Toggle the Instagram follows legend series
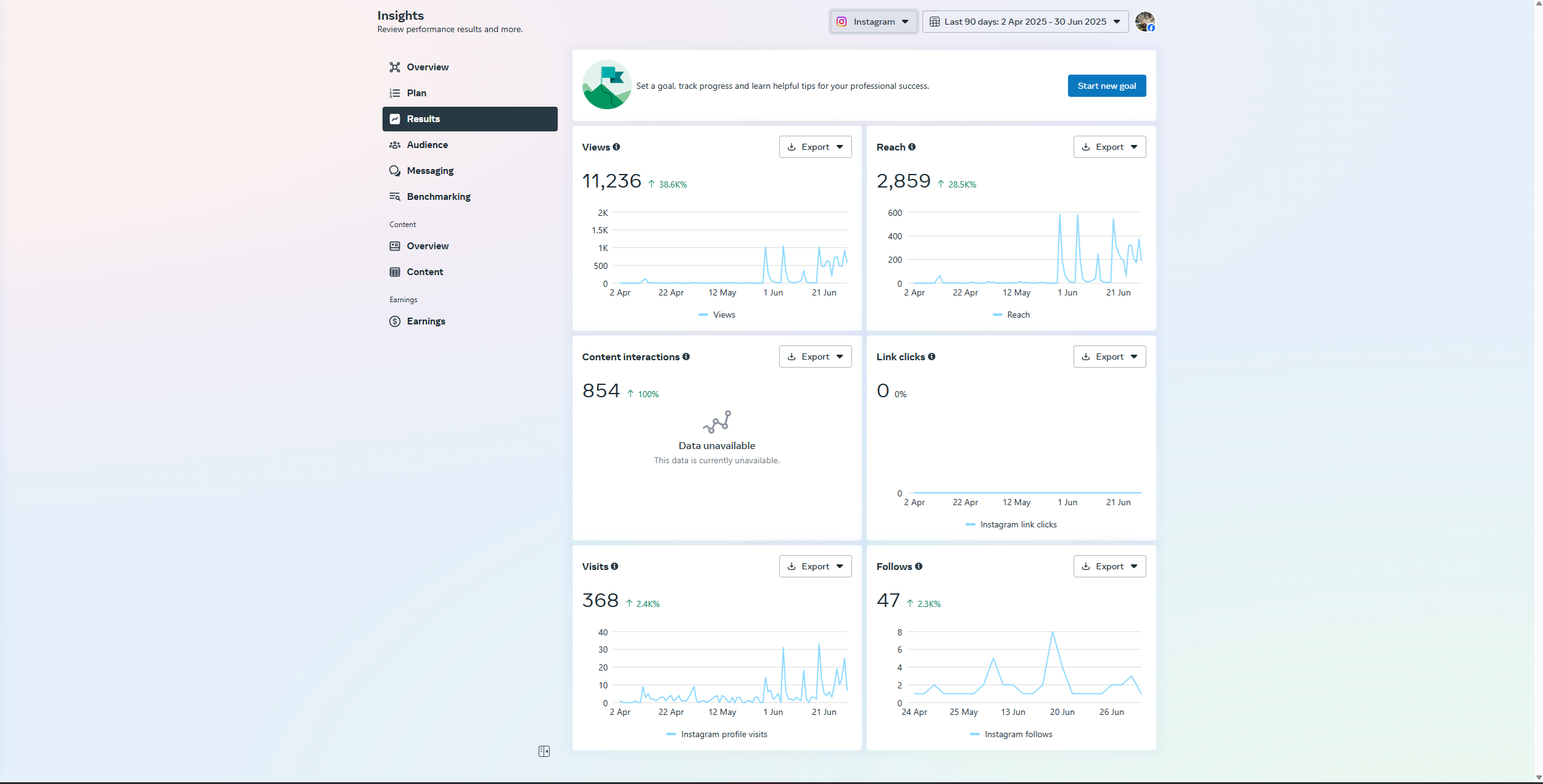The width and height of the screenshot is (1543, 784). (x=1018, y=734)
